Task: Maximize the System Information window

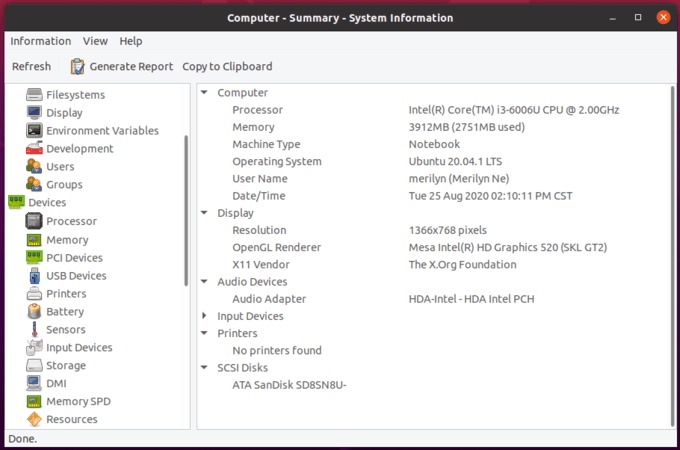Action: tap(638, 17)
